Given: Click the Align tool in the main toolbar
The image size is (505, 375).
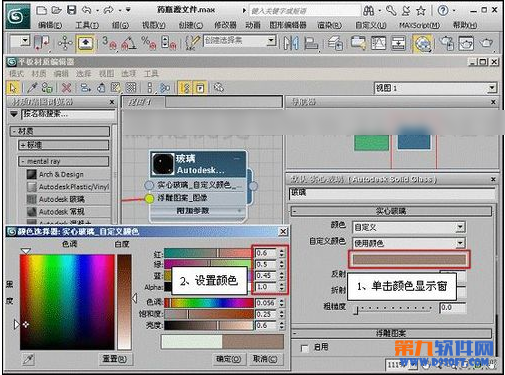Looking at the screenshot, I should coord(311,43).
